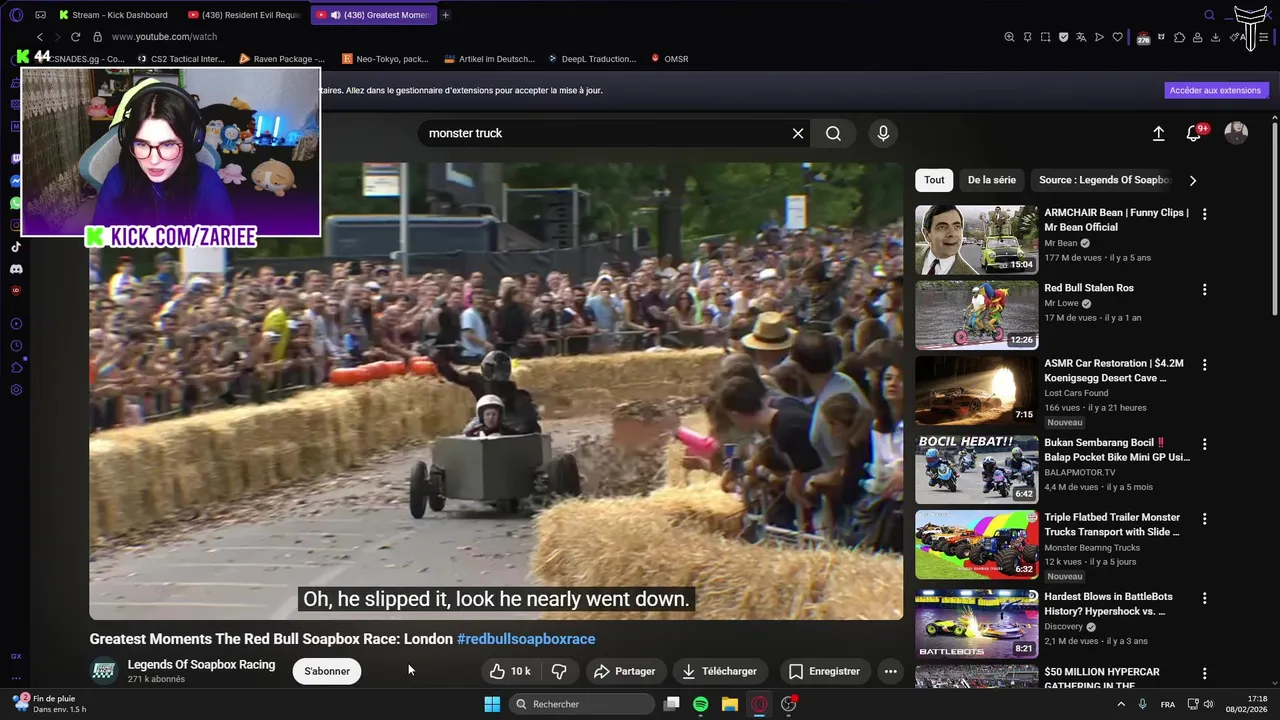Viewport: 1280px width, 720px height.
Task: Open options menu for Triple Flatbed Trailer video
Action: click(x=1204, y=519)
